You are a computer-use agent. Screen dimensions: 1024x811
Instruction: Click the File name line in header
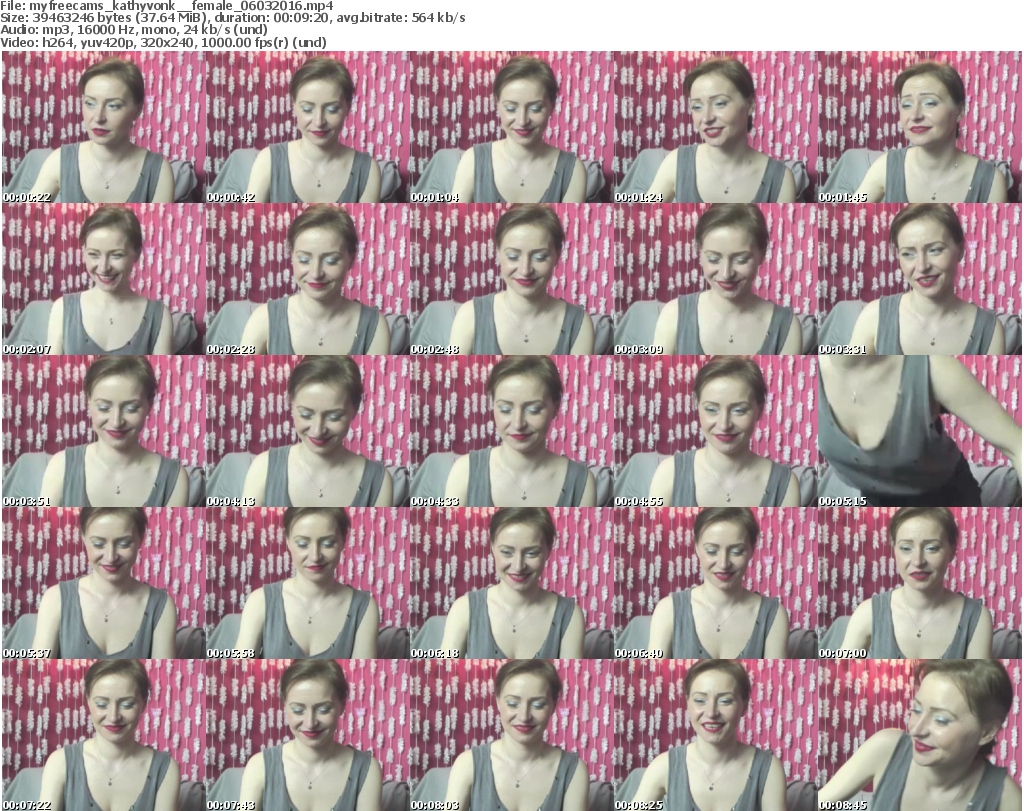click(167, 6)
